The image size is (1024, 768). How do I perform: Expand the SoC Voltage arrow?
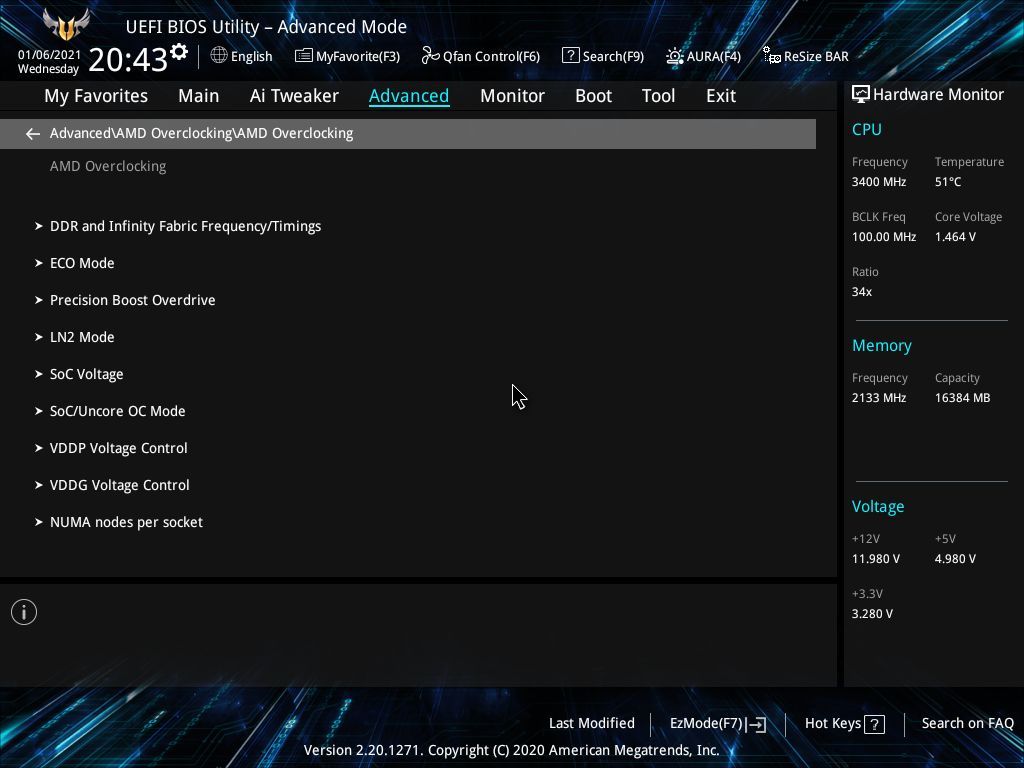39,374
